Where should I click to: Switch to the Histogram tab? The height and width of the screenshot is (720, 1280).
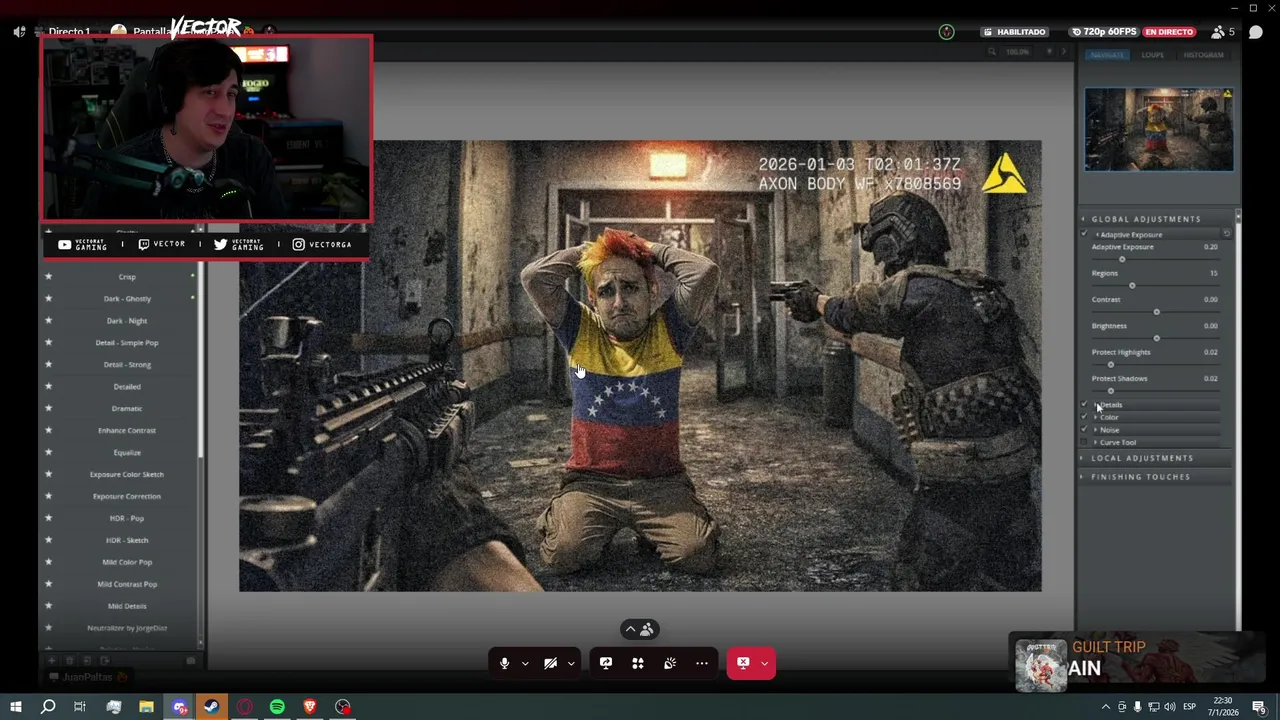[x=1203, y=55]
